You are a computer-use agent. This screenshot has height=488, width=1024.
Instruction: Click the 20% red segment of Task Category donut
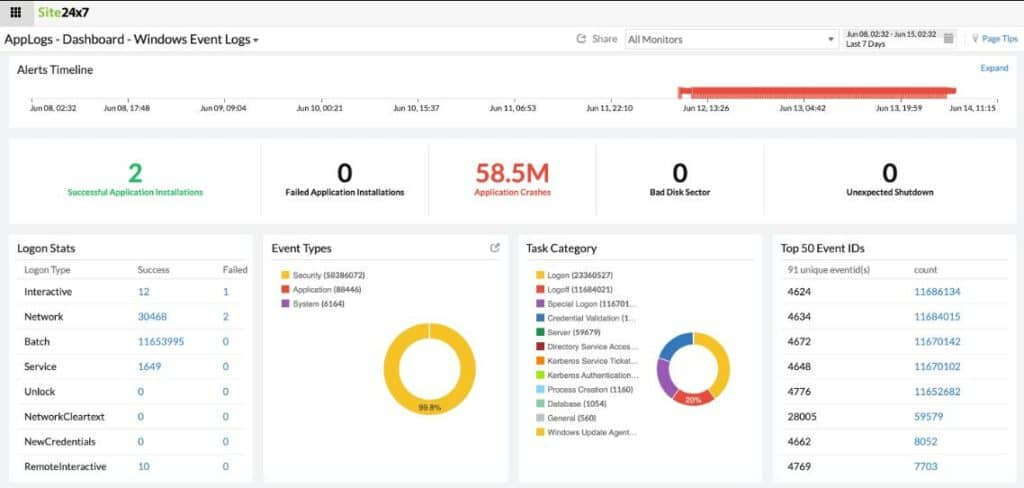pyautogui.click(x=693, y=397)
